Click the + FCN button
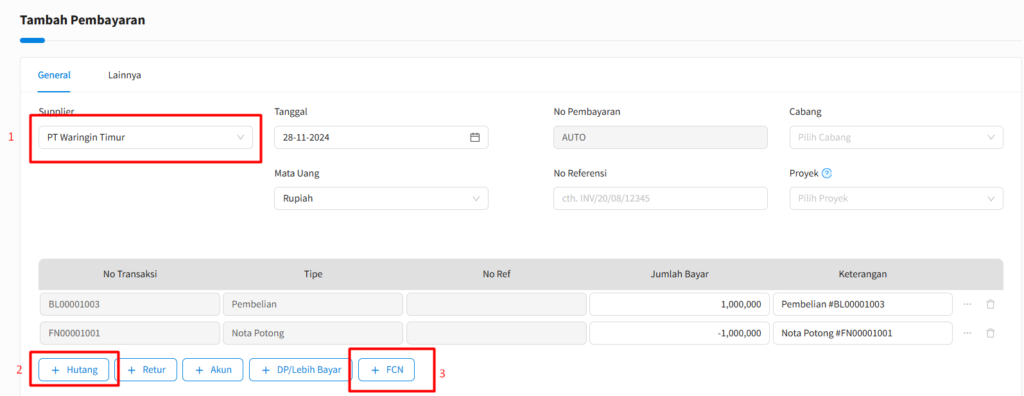Image resolution: width=1024 pixels, height=396 pixels. (x=387, y=370)
